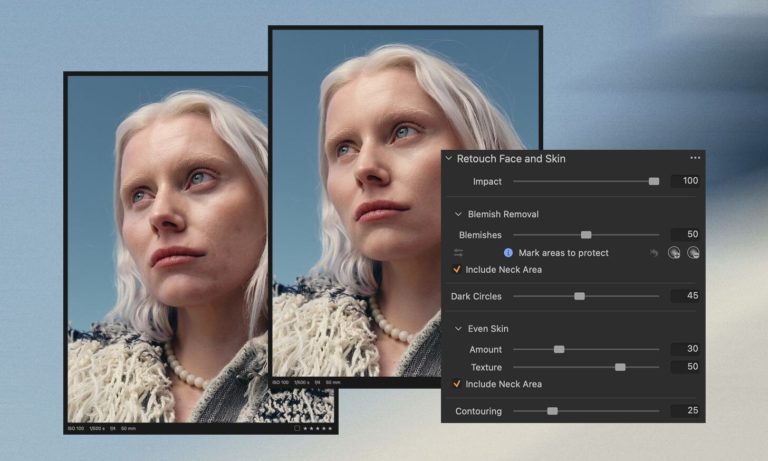Collapse the Blemish Removal section
The image size is (768, 461).
click(x=458, y=214)
